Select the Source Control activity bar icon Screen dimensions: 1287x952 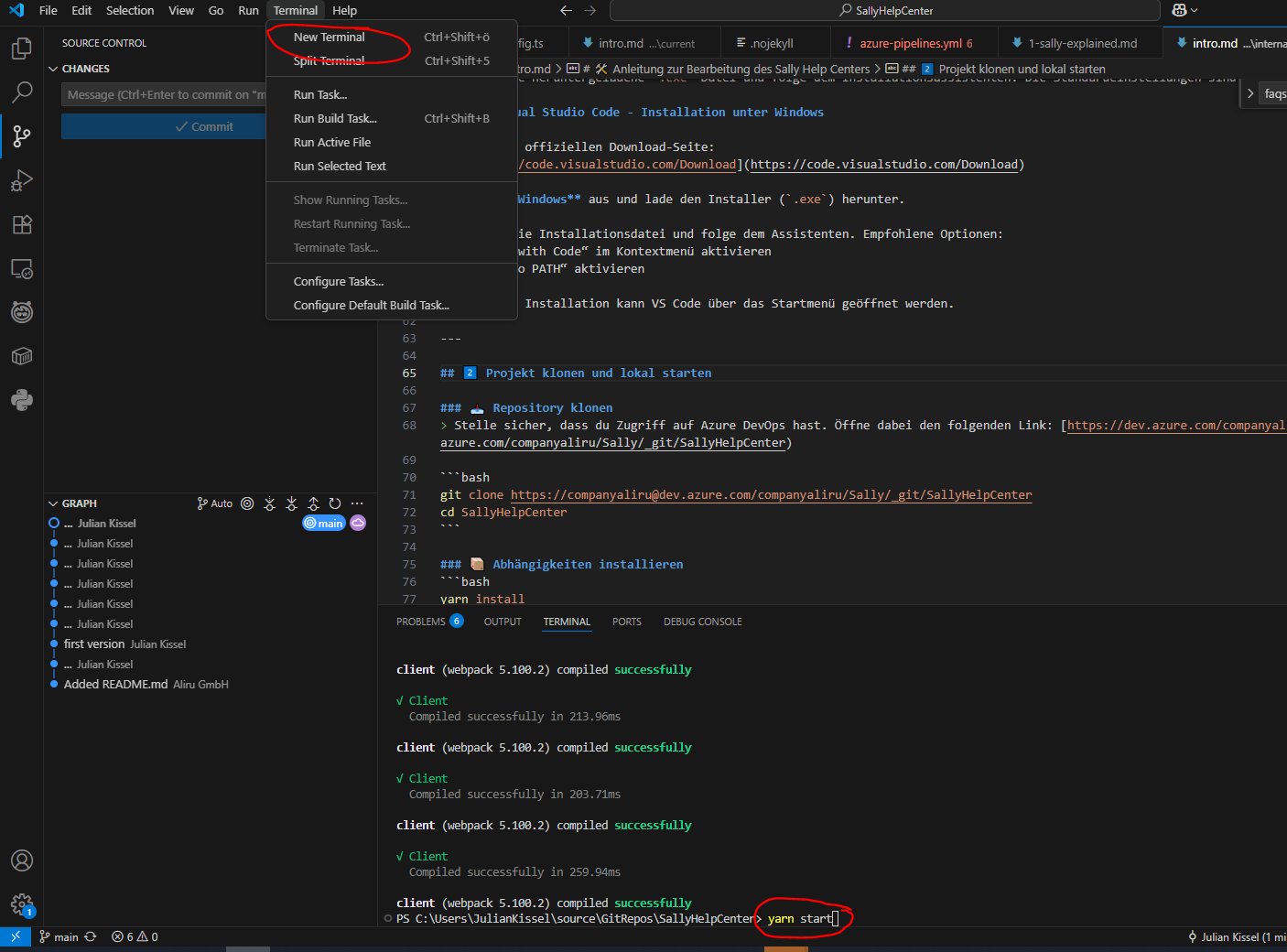click(x=22, y=135)
